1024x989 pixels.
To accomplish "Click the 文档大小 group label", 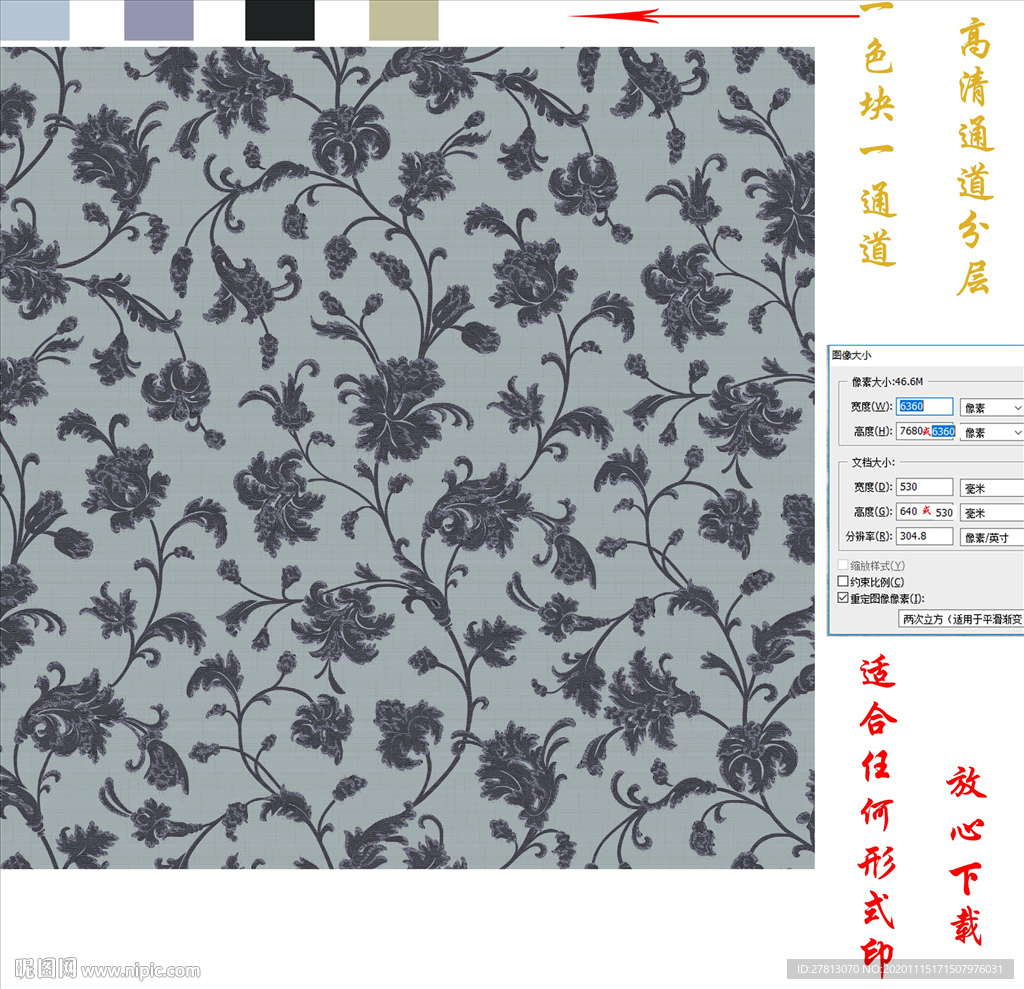I will [x=873, y=462].
